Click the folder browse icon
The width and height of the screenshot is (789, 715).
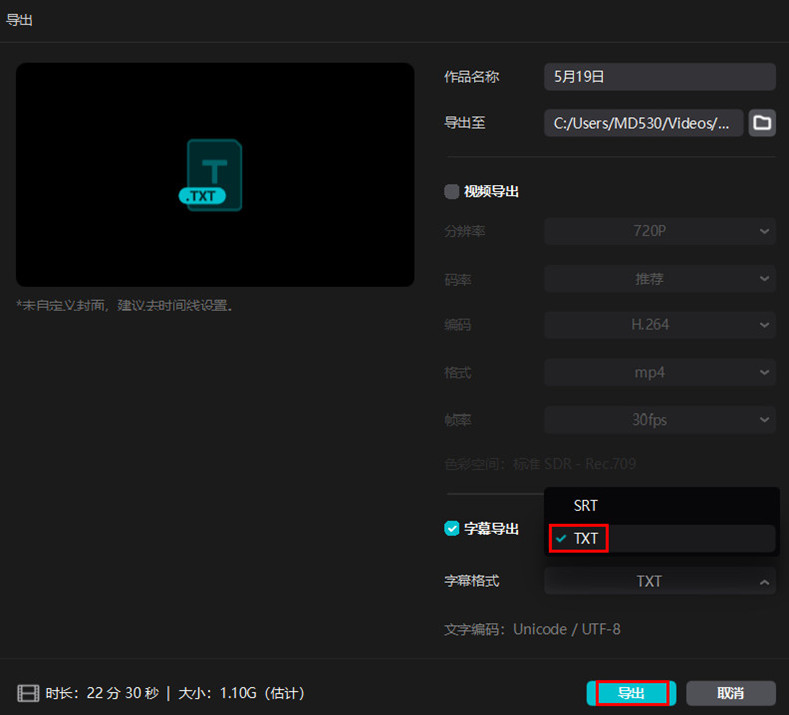(762, 123)
